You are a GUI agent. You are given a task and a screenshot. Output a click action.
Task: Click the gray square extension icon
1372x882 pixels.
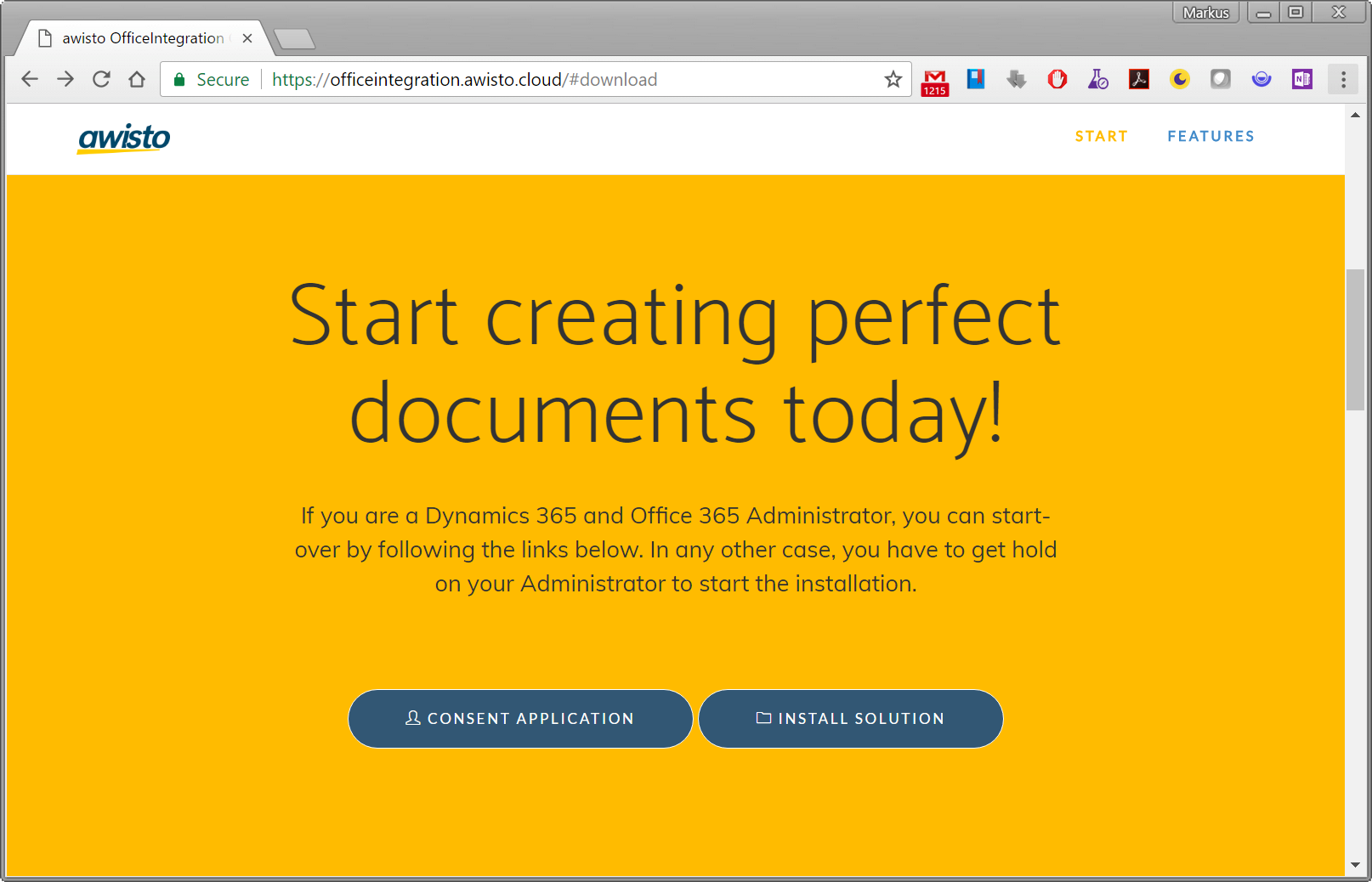click(1221, 79)
